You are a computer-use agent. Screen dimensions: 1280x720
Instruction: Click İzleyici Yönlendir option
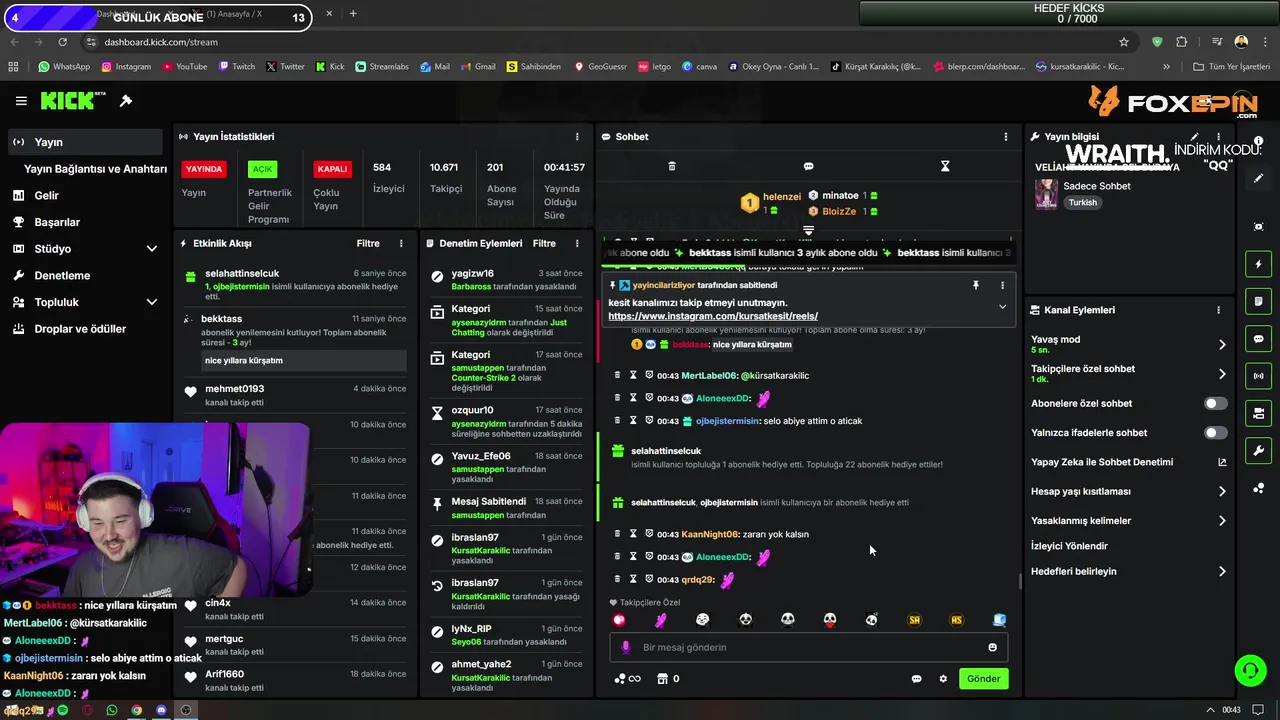[x=1069, y=546]
